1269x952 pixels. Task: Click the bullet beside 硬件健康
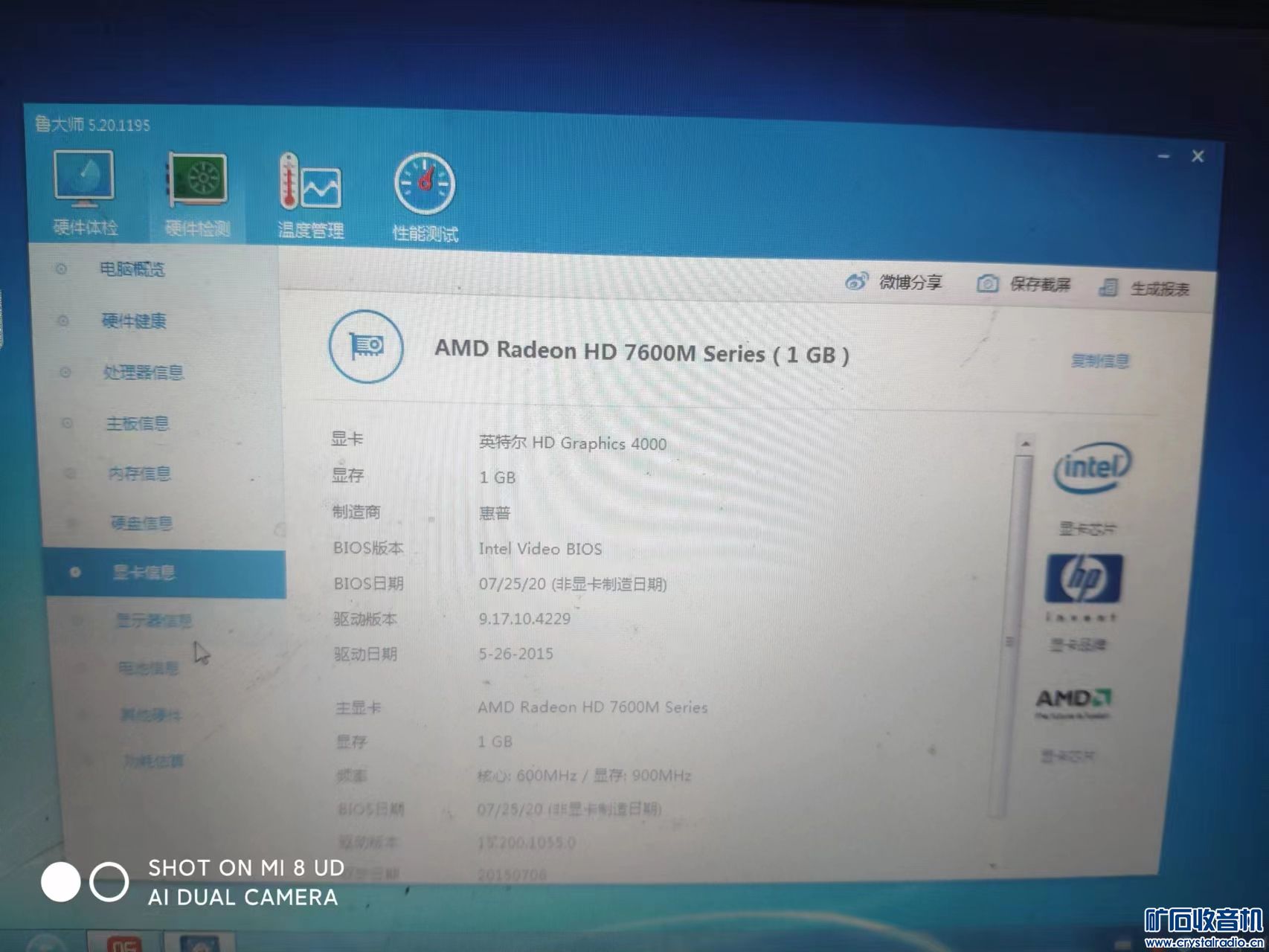(x=63, y=321)
